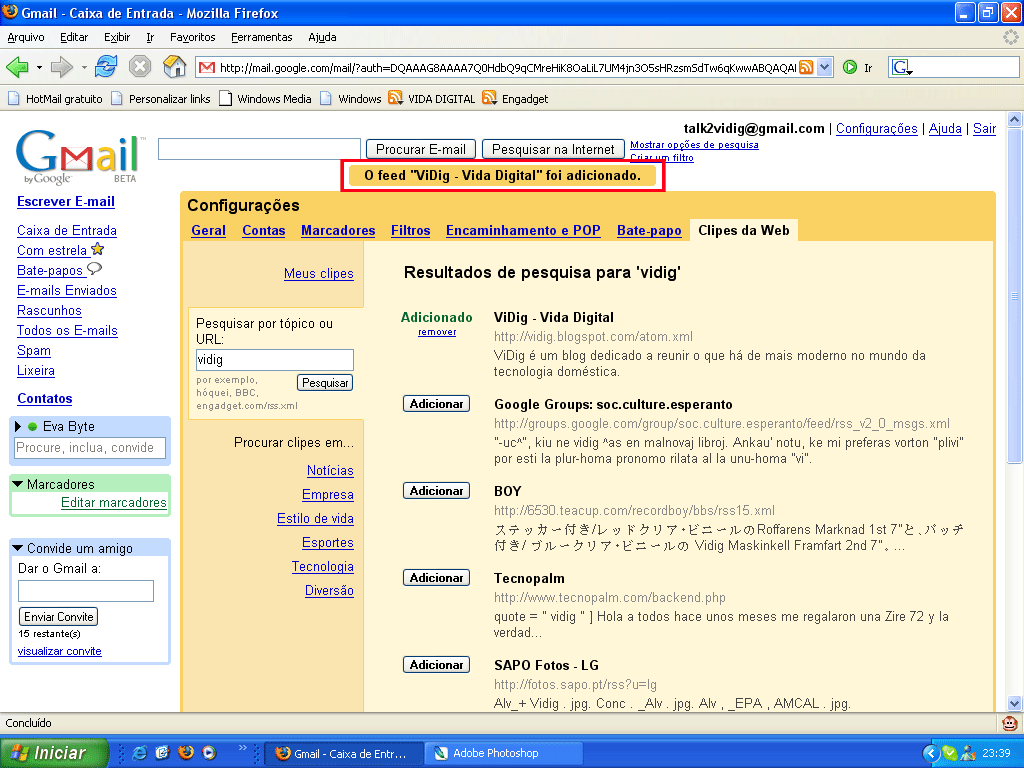Switch to the Geral settings tab

208,231
